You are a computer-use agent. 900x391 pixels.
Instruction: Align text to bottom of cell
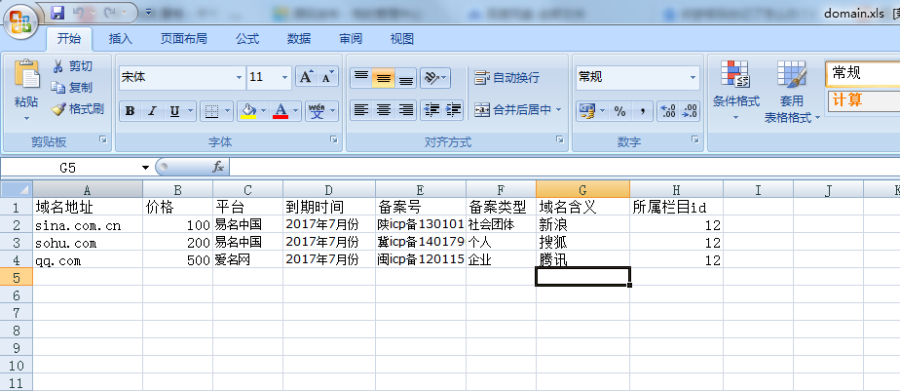[405, 77]
